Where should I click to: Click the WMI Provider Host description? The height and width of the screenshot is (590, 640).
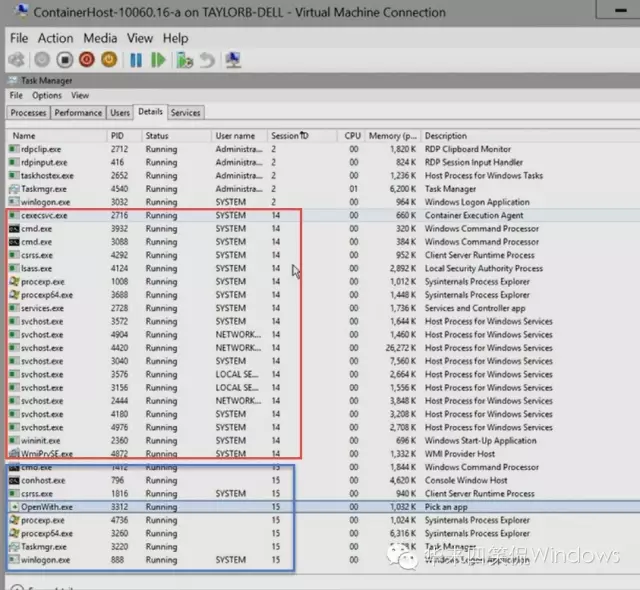coord(460,454)
